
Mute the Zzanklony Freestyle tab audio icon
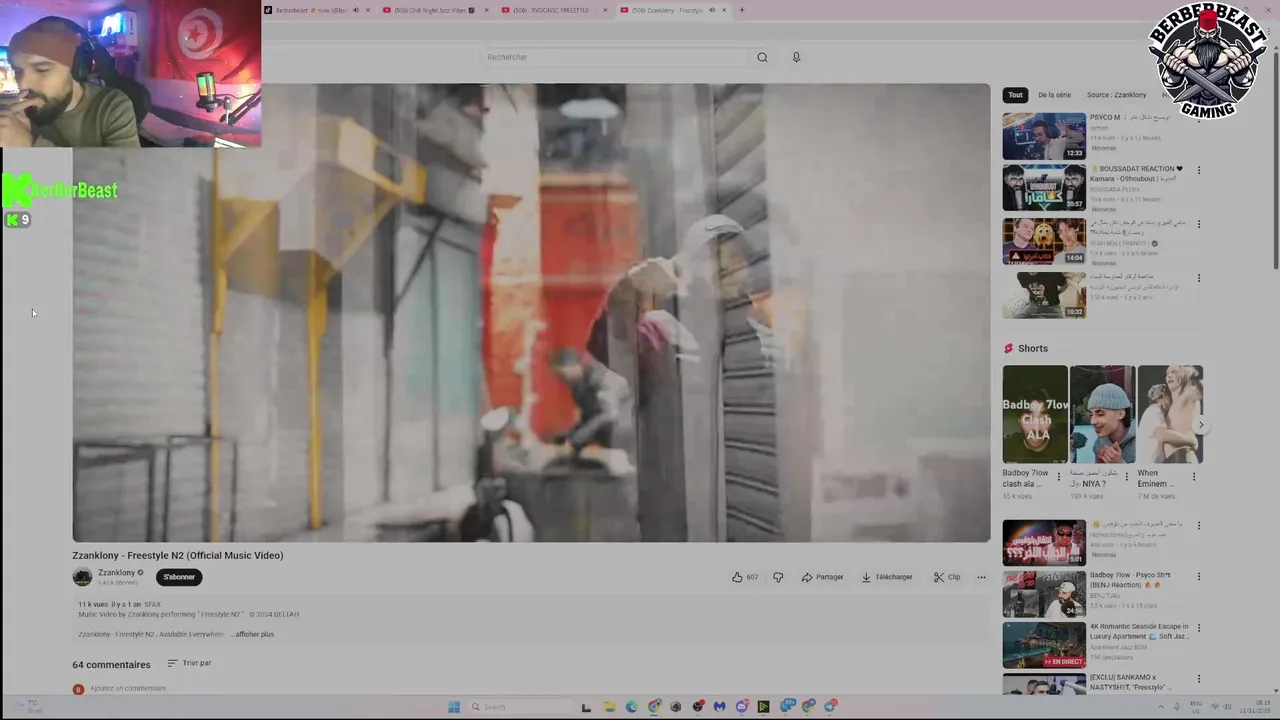click(712, 10)
